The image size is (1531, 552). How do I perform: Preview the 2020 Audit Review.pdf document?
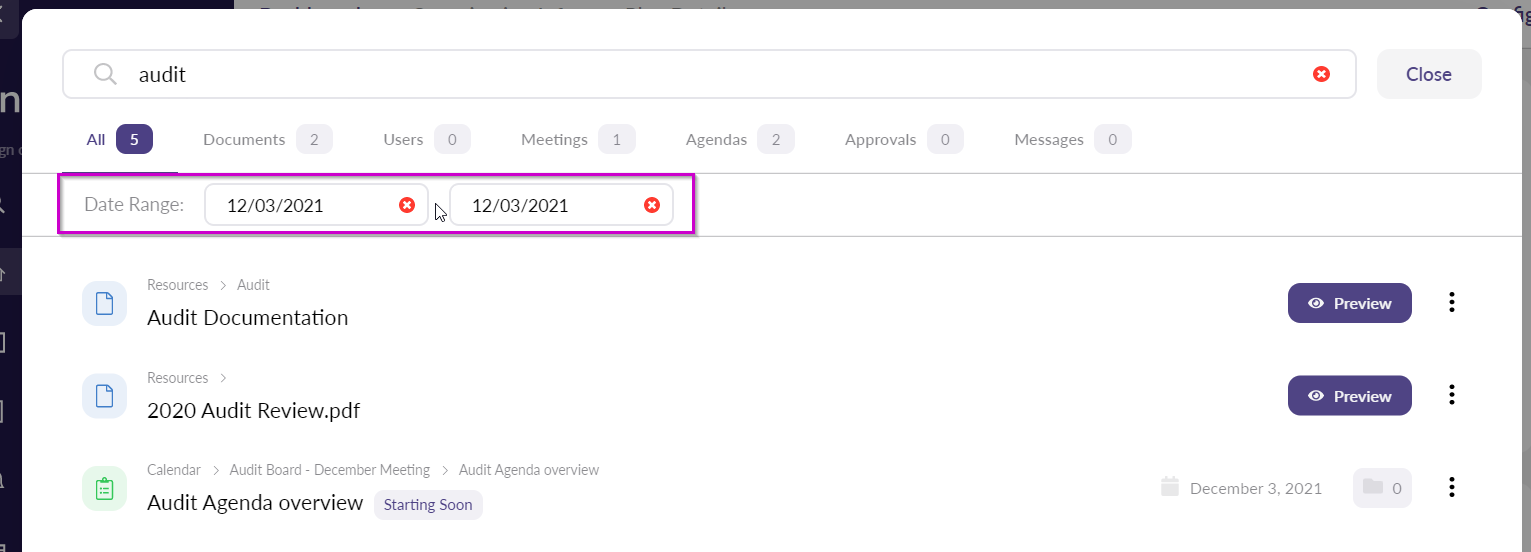coord(1349,396)
